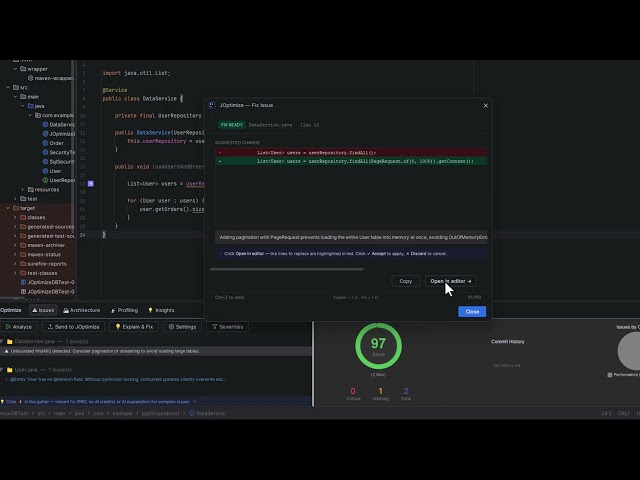
Task: Collapse the src folder
Action: tap(8, 87)
